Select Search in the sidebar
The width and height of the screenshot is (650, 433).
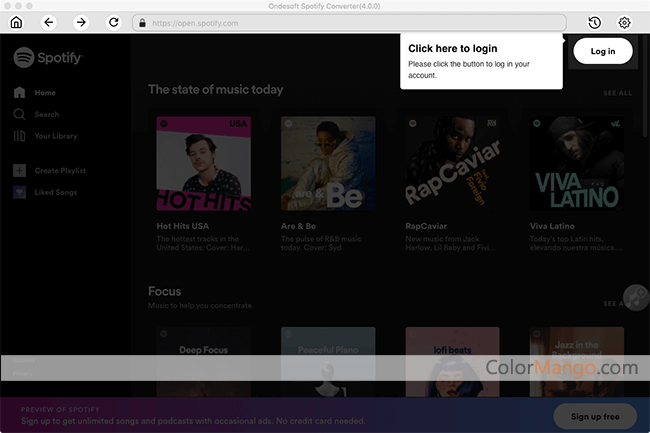(46, 114)
